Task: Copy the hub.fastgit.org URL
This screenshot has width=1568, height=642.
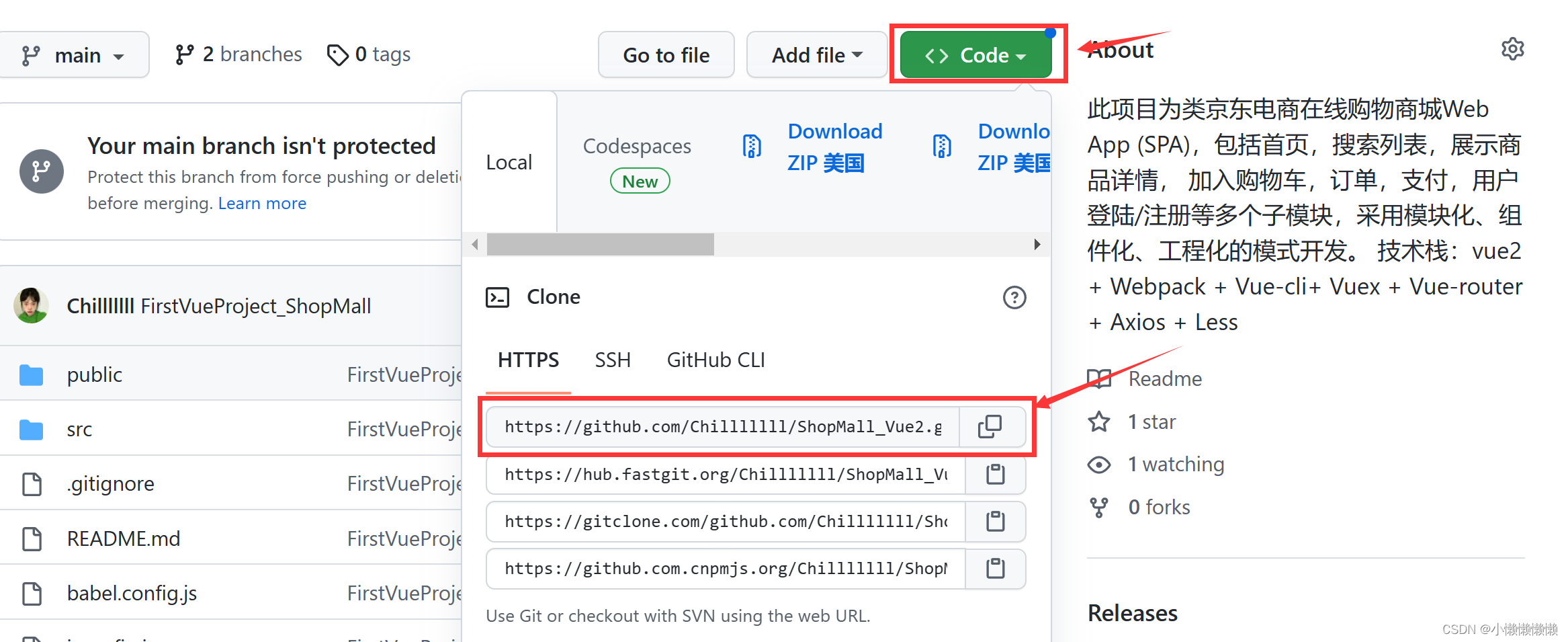Action: pos(995,475)
